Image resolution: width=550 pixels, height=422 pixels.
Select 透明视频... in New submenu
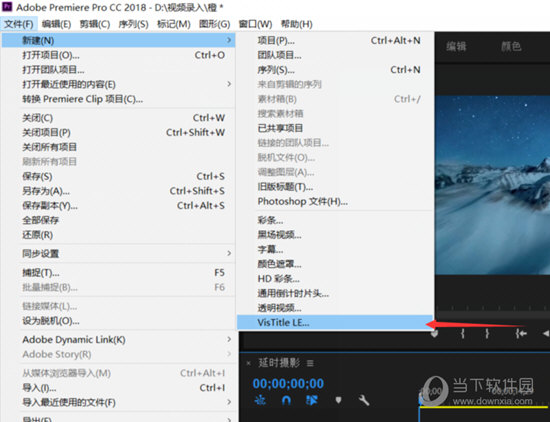[335, 308]
